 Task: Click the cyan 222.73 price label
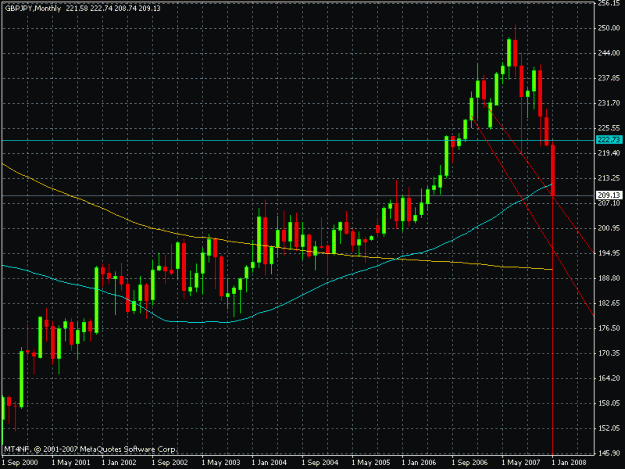[609, 139]
